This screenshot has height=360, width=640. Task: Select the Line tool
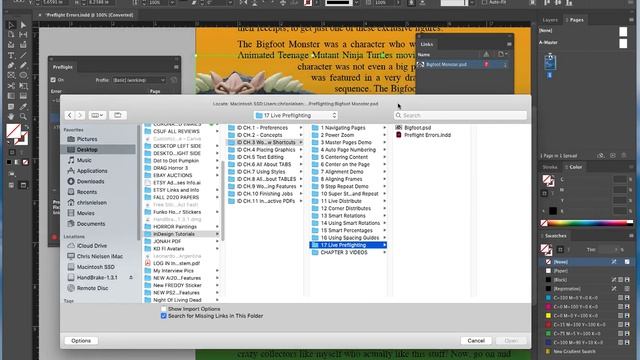tap(23, 55)
